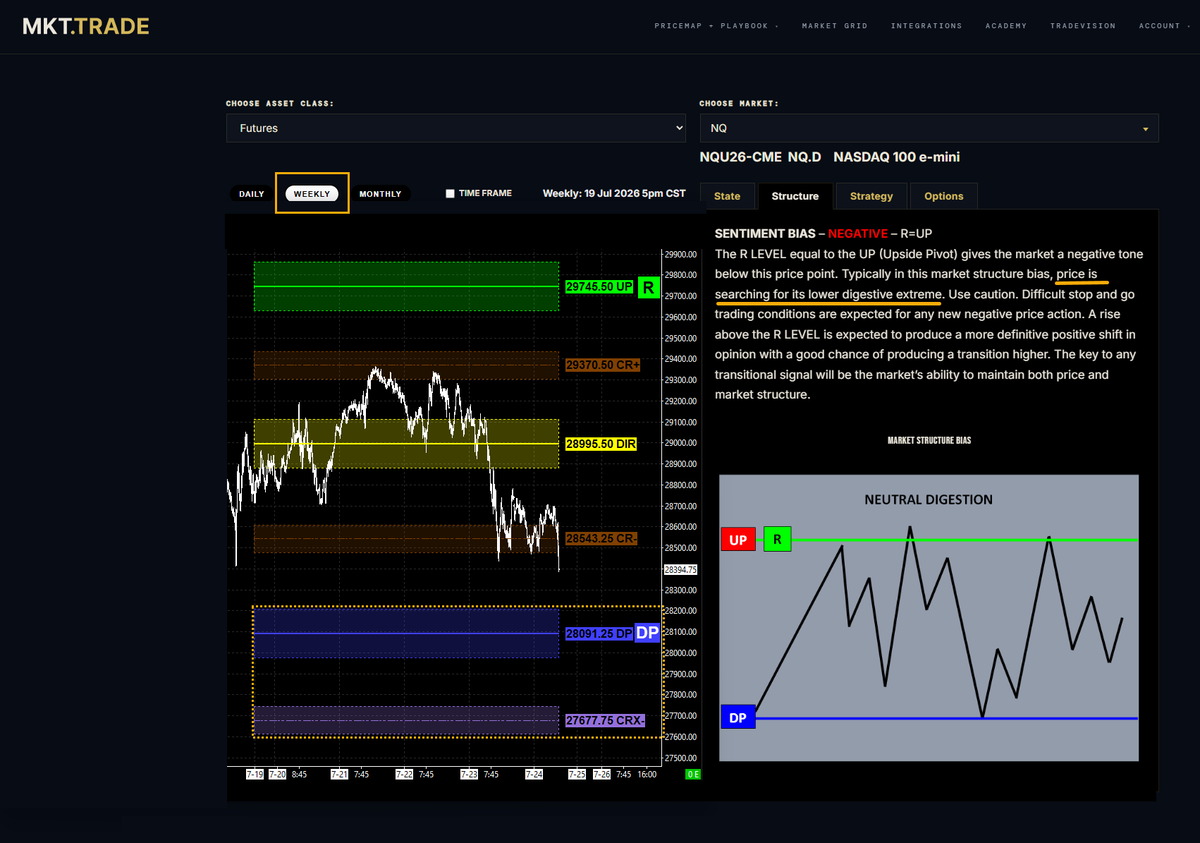Select the Daily timeframe toggle
The image size is (1200, 843).
252,194
